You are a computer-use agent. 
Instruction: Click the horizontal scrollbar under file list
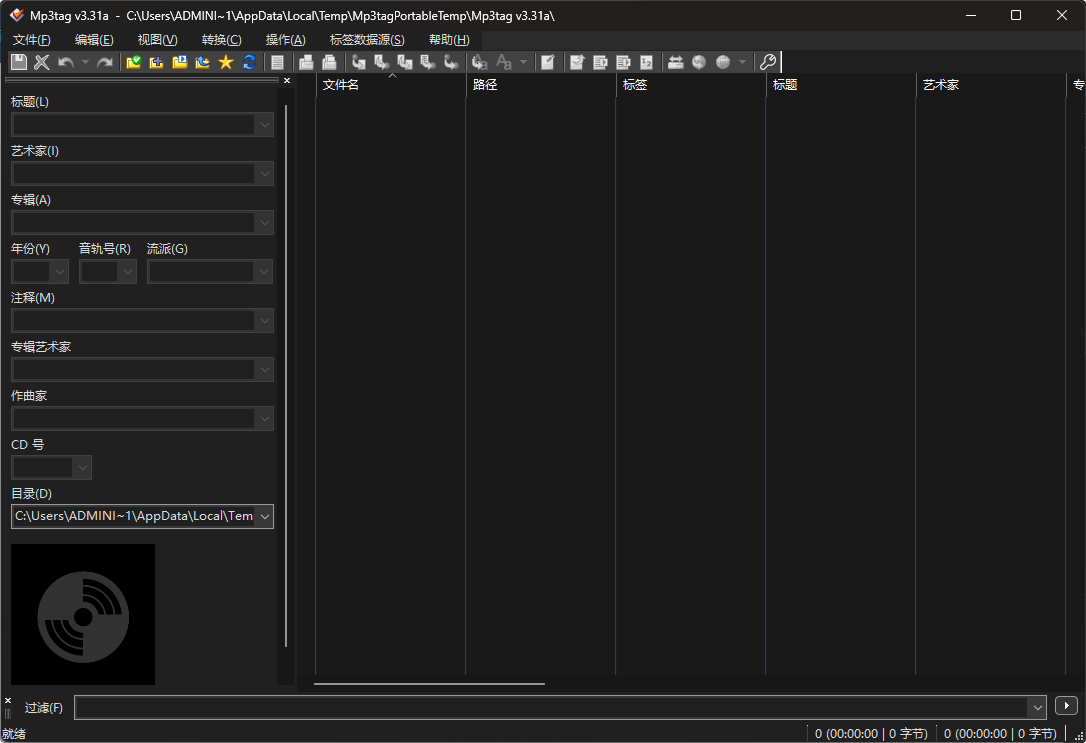point(429,684)
